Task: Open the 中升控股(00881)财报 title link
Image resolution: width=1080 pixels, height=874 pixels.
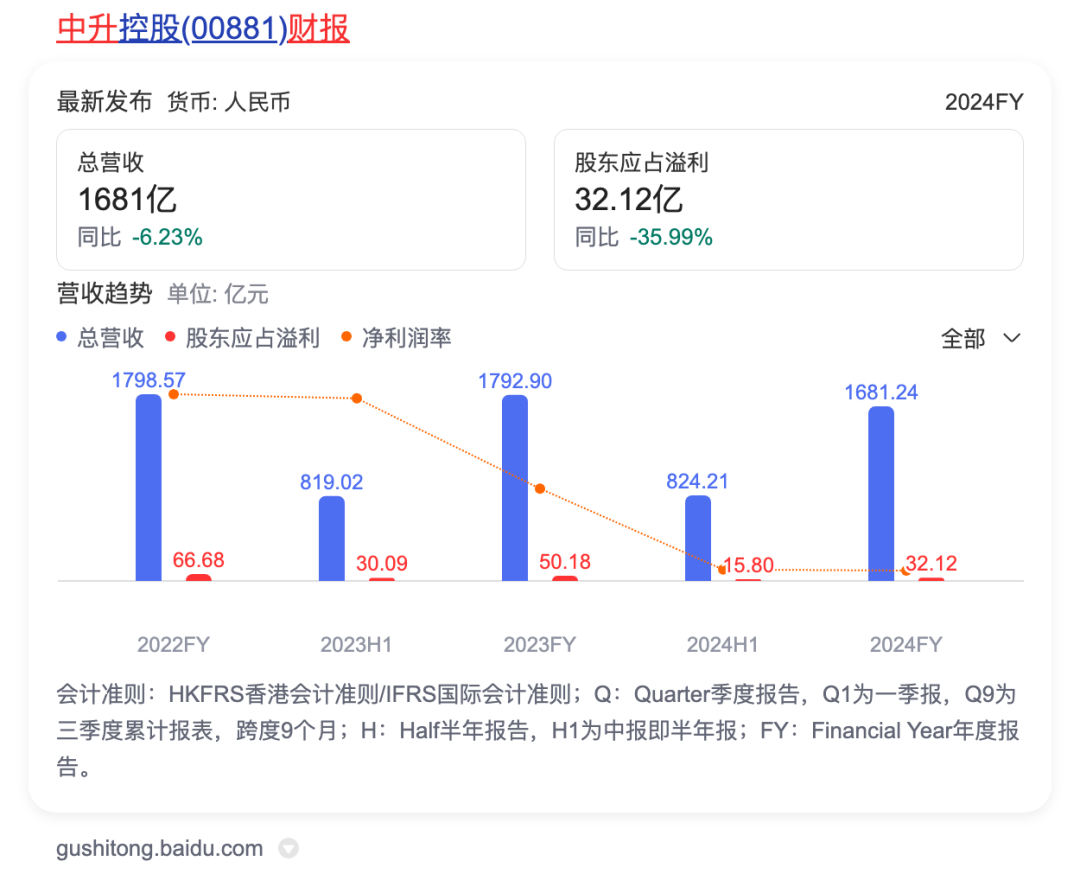Action: (x=203, y=29)
